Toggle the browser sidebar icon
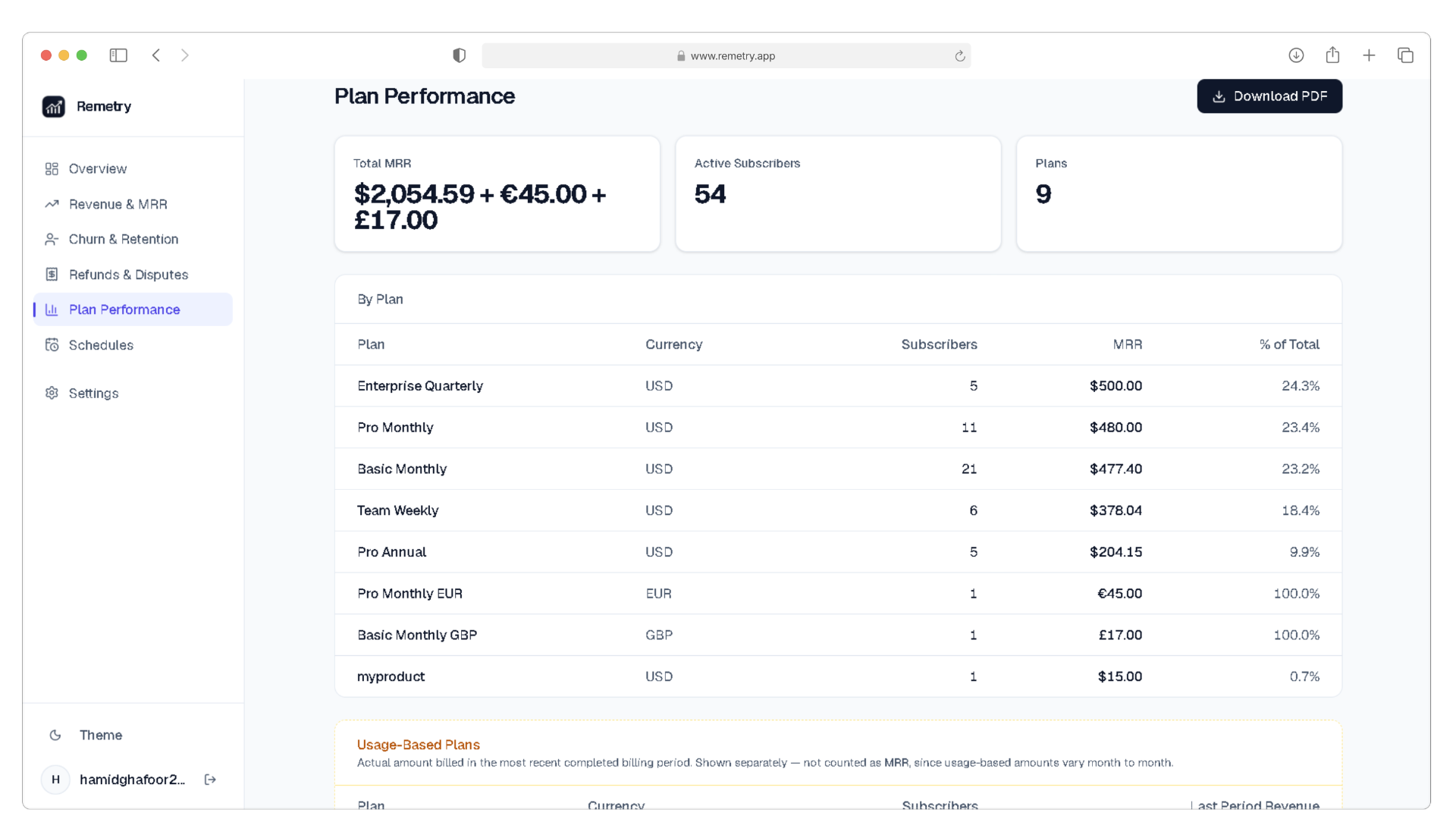The height and width of the screenshot is (819, 1456). click(118, 55)
